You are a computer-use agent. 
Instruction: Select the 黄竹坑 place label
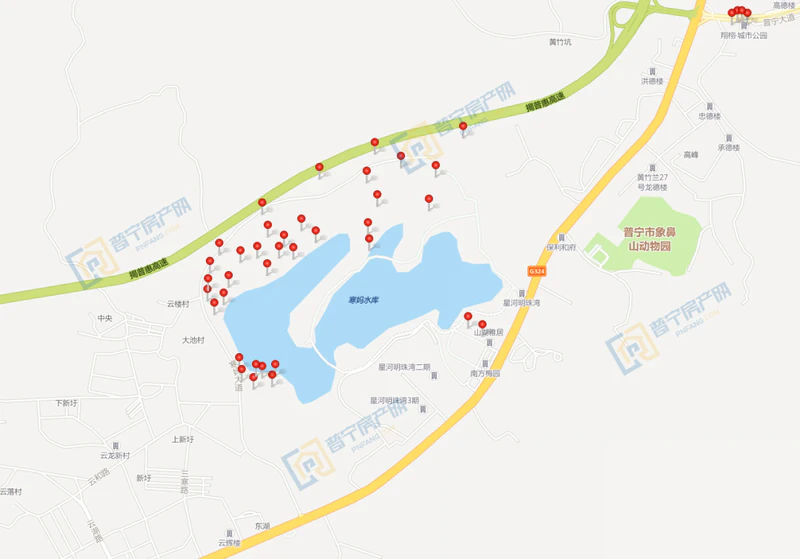tap(560, 42)
